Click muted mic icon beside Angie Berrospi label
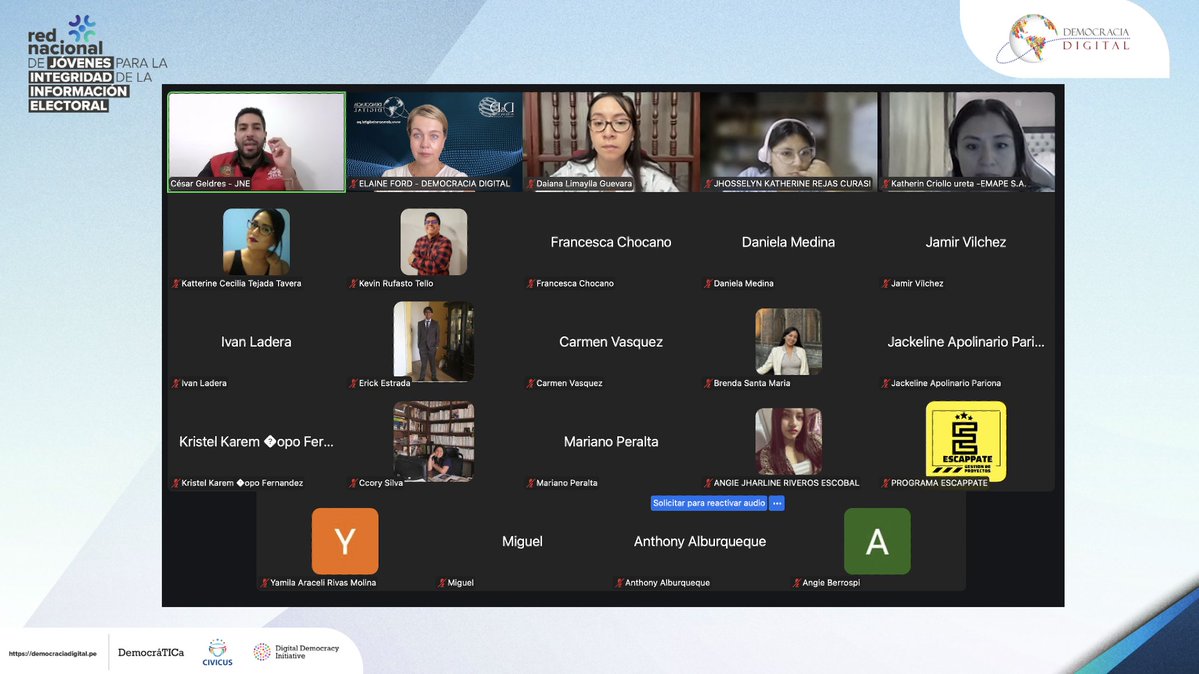Viewport: 1199px width, 674px height. click(797, 583)
